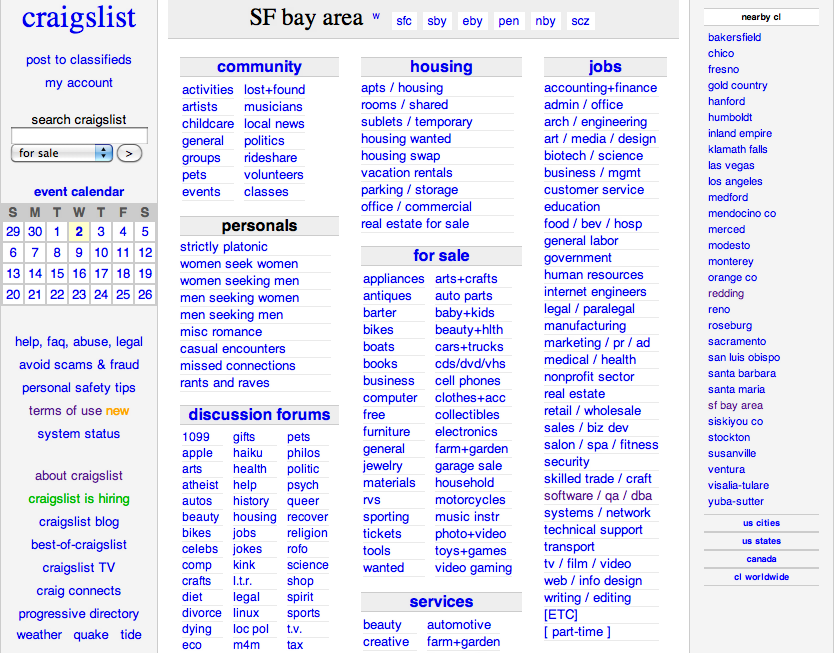The height and width of the screenshot is (653, 835).
Task: Open the 'linux' discussion forum
Action: [246, 613]
